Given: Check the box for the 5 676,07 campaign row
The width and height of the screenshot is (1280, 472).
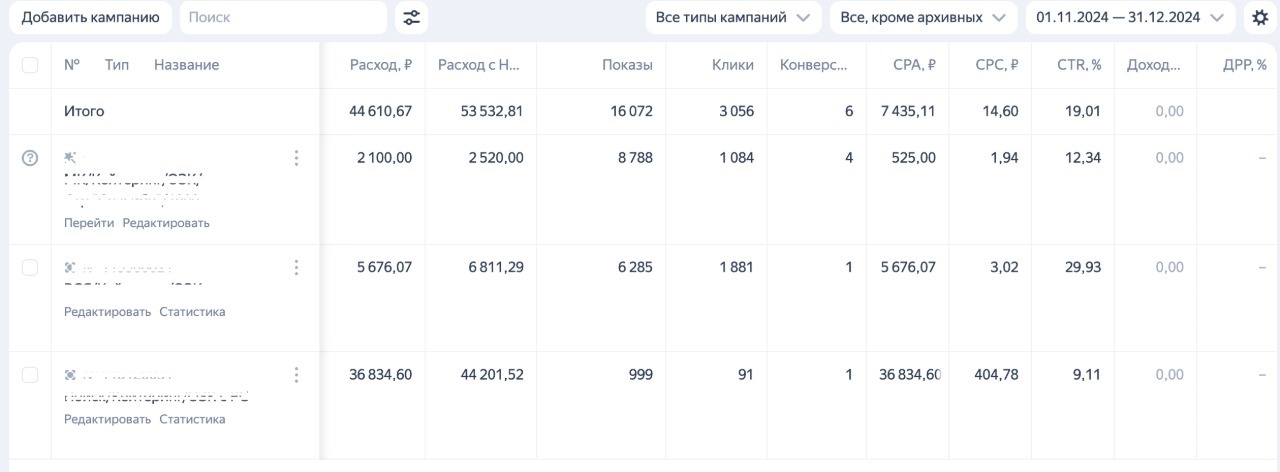Looking at the screenshot, I should 30,267.
